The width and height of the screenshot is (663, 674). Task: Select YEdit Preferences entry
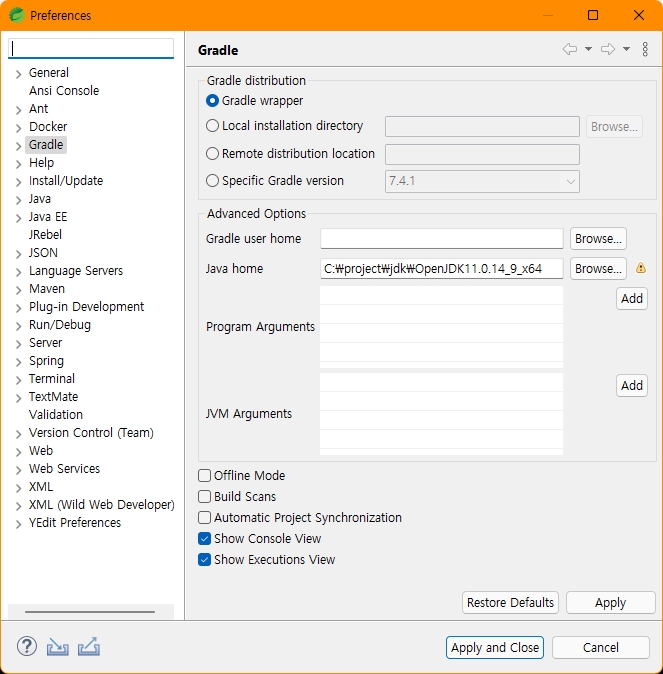tap(75, 523)
